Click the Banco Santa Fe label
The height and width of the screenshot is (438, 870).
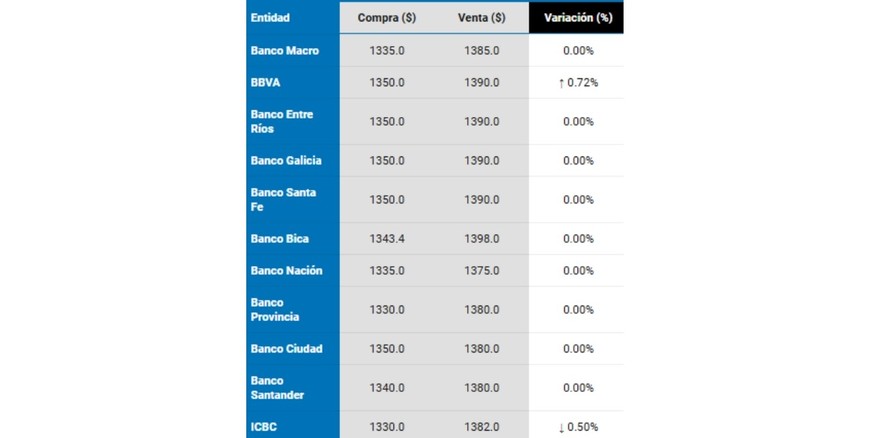(283, 199)
